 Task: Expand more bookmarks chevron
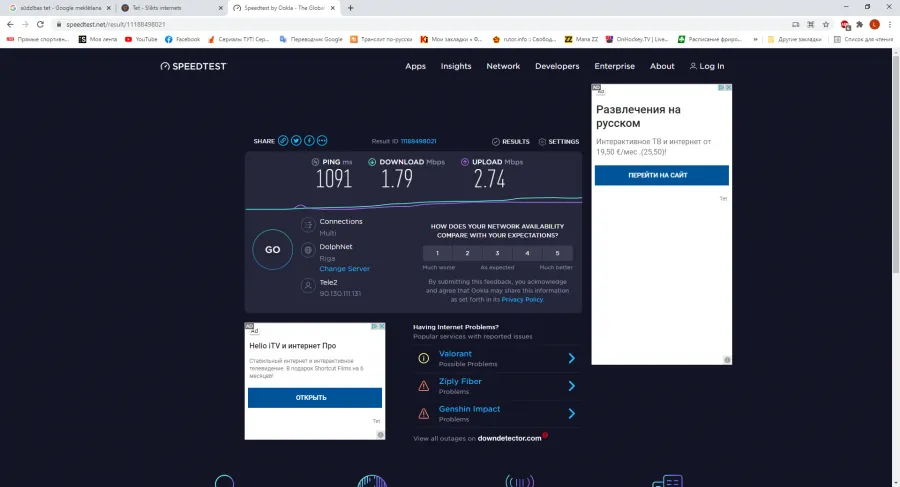tap(755, 39)
